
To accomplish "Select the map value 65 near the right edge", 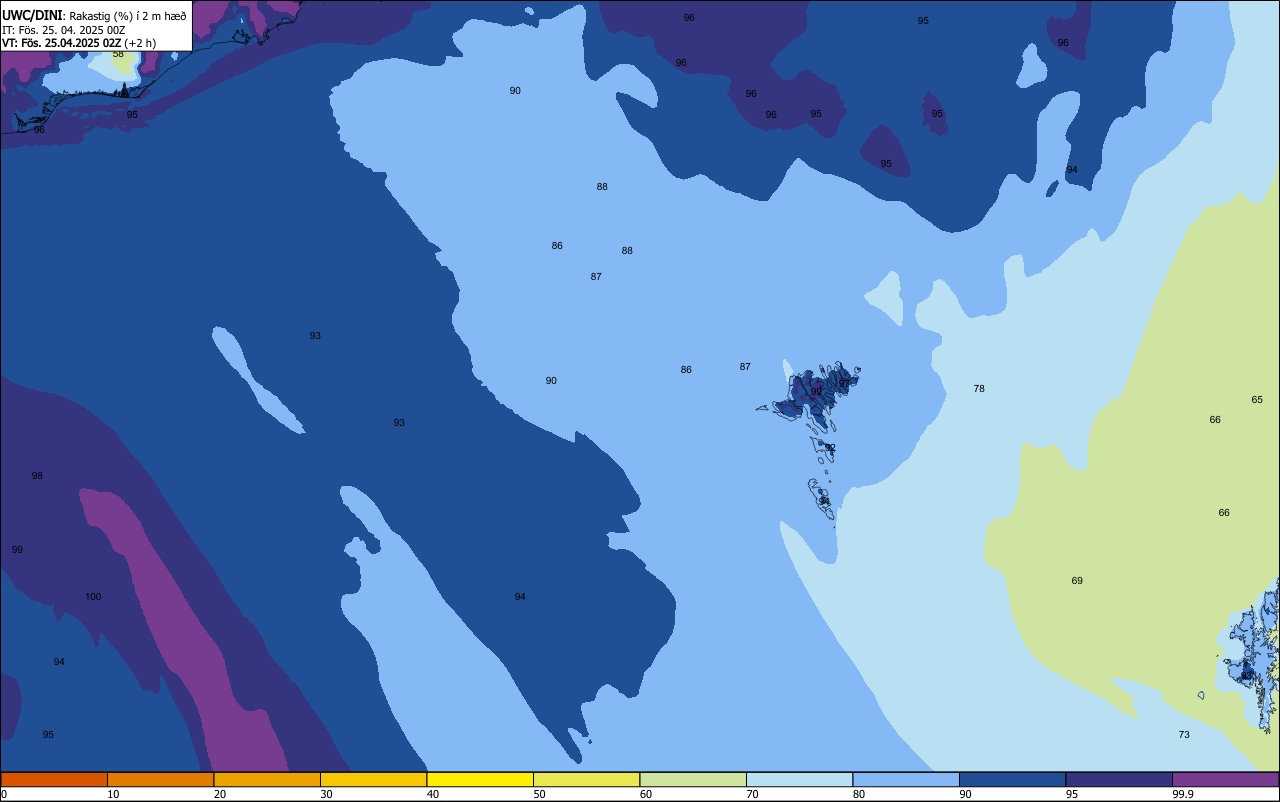I will (x=1257, y=400).
